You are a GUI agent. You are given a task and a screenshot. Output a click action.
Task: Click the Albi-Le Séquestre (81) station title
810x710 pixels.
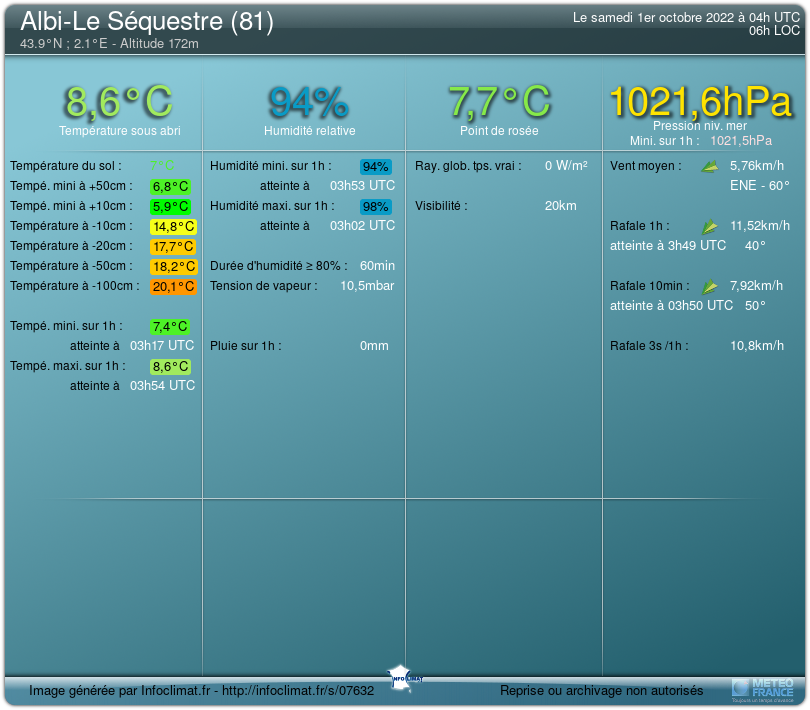tap(147, 22)
